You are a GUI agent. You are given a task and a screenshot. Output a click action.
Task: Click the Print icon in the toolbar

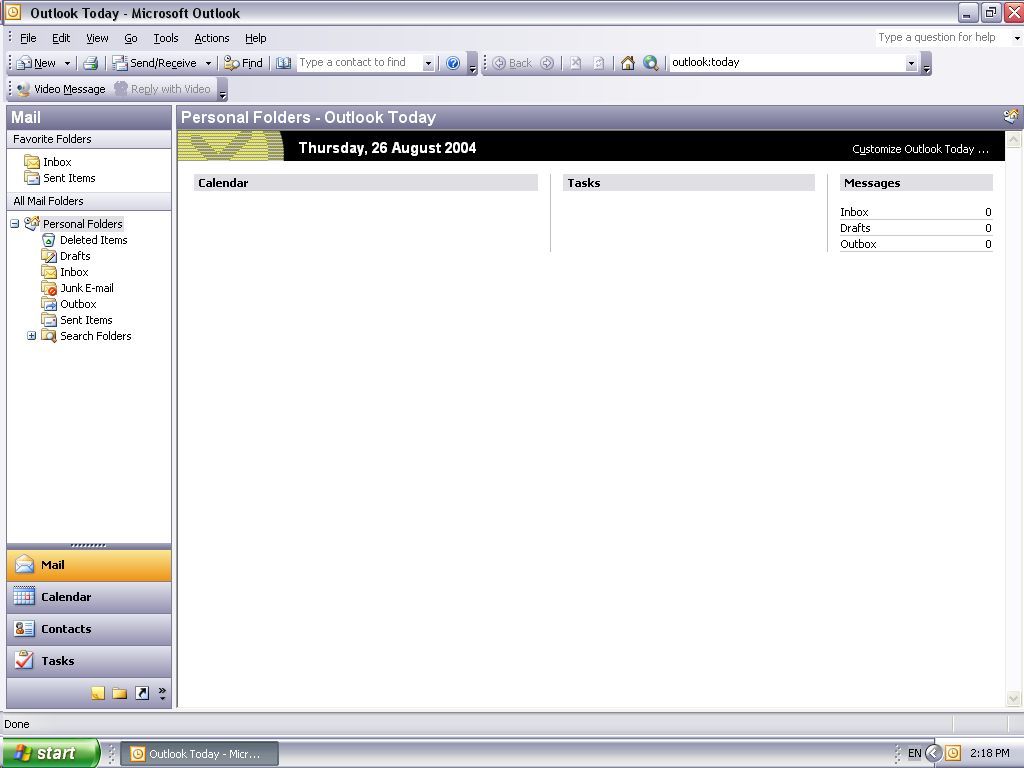pyautogui.click(x=91, y=63)
